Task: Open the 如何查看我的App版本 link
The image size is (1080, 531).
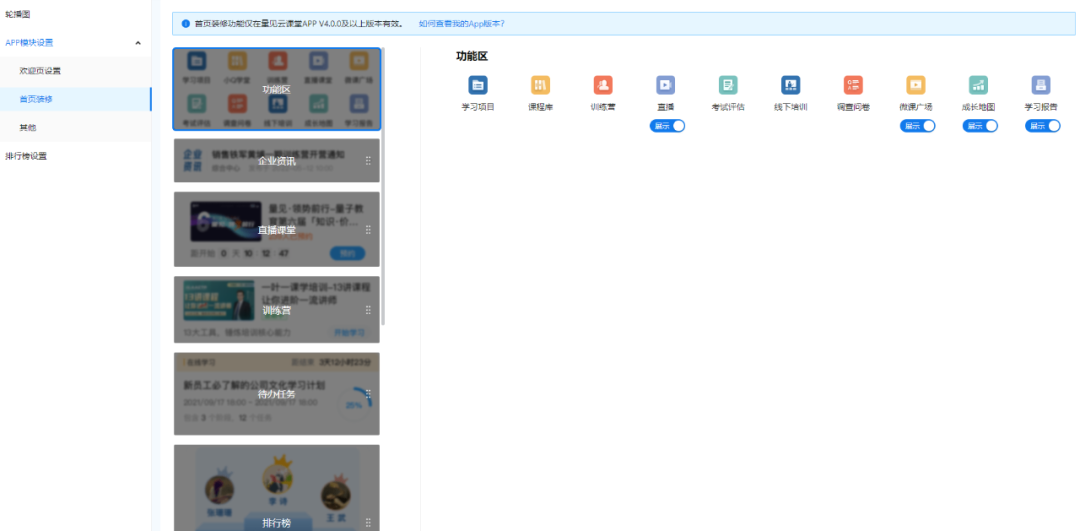Action: click(461, 23)
